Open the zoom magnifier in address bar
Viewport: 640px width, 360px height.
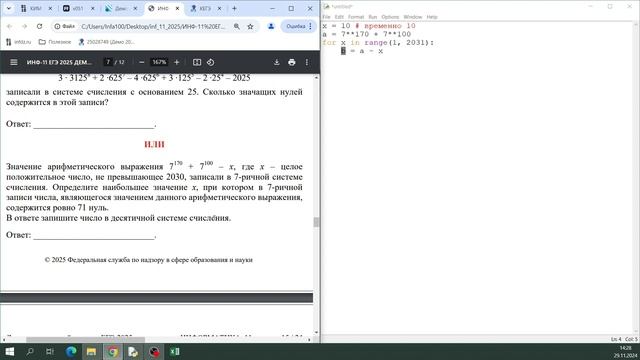point(237,26)
